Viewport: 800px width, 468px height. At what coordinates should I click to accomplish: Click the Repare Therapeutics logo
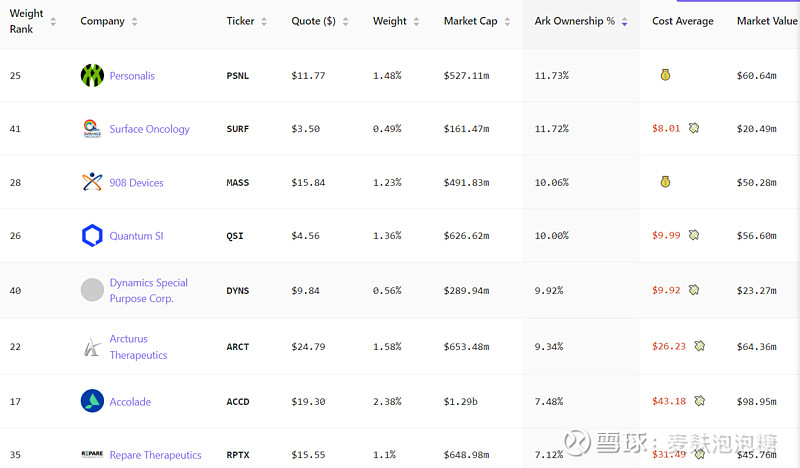[92, 454]
